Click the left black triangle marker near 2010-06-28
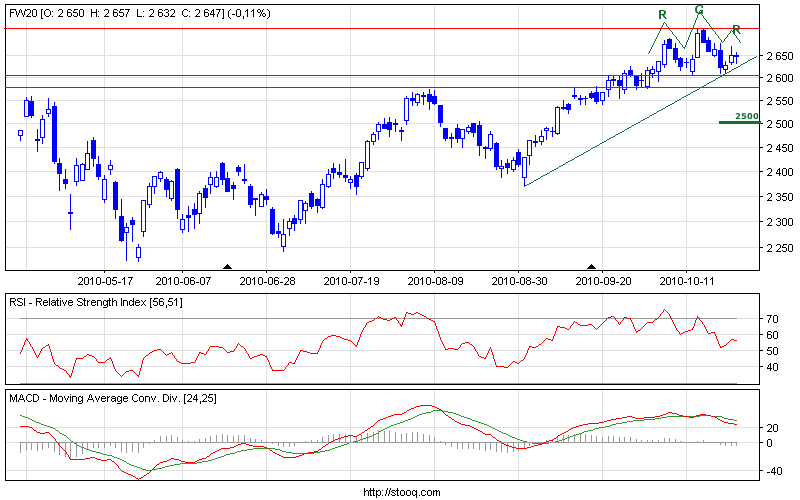This screenshot has width=800, height=500. click(227, 266)
